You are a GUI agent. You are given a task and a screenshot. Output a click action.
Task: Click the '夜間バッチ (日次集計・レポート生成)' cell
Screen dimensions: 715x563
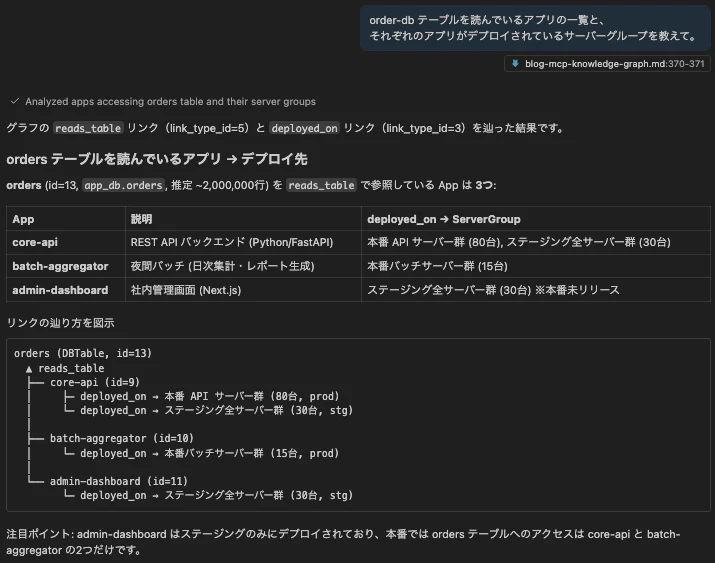tap(243, 266)
